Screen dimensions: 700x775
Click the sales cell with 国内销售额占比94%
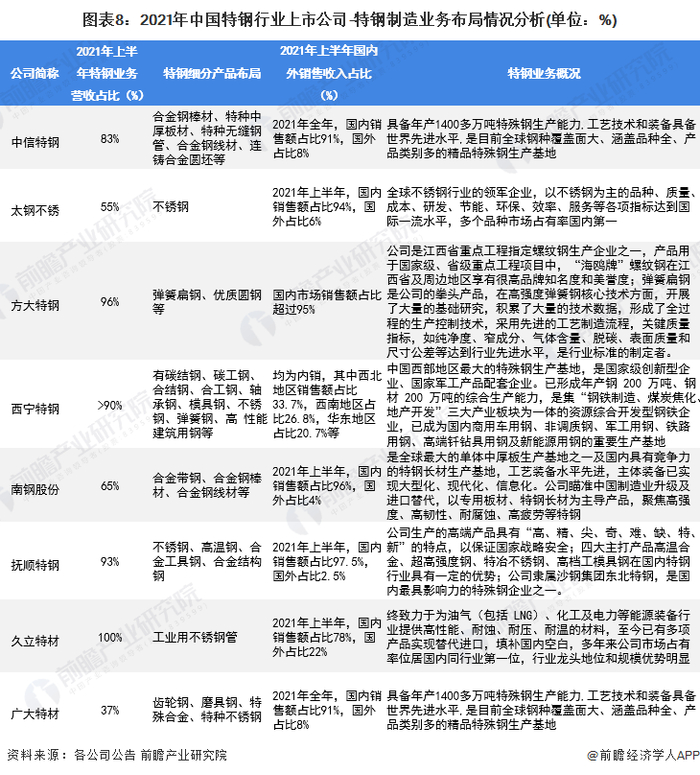[x=327, y=207]
